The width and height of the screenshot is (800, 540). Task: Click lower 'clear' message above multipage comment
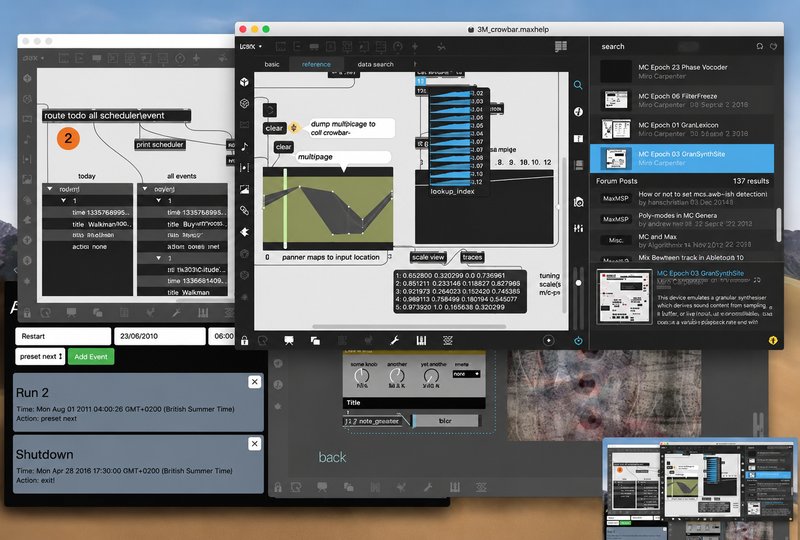pos(283,147)
